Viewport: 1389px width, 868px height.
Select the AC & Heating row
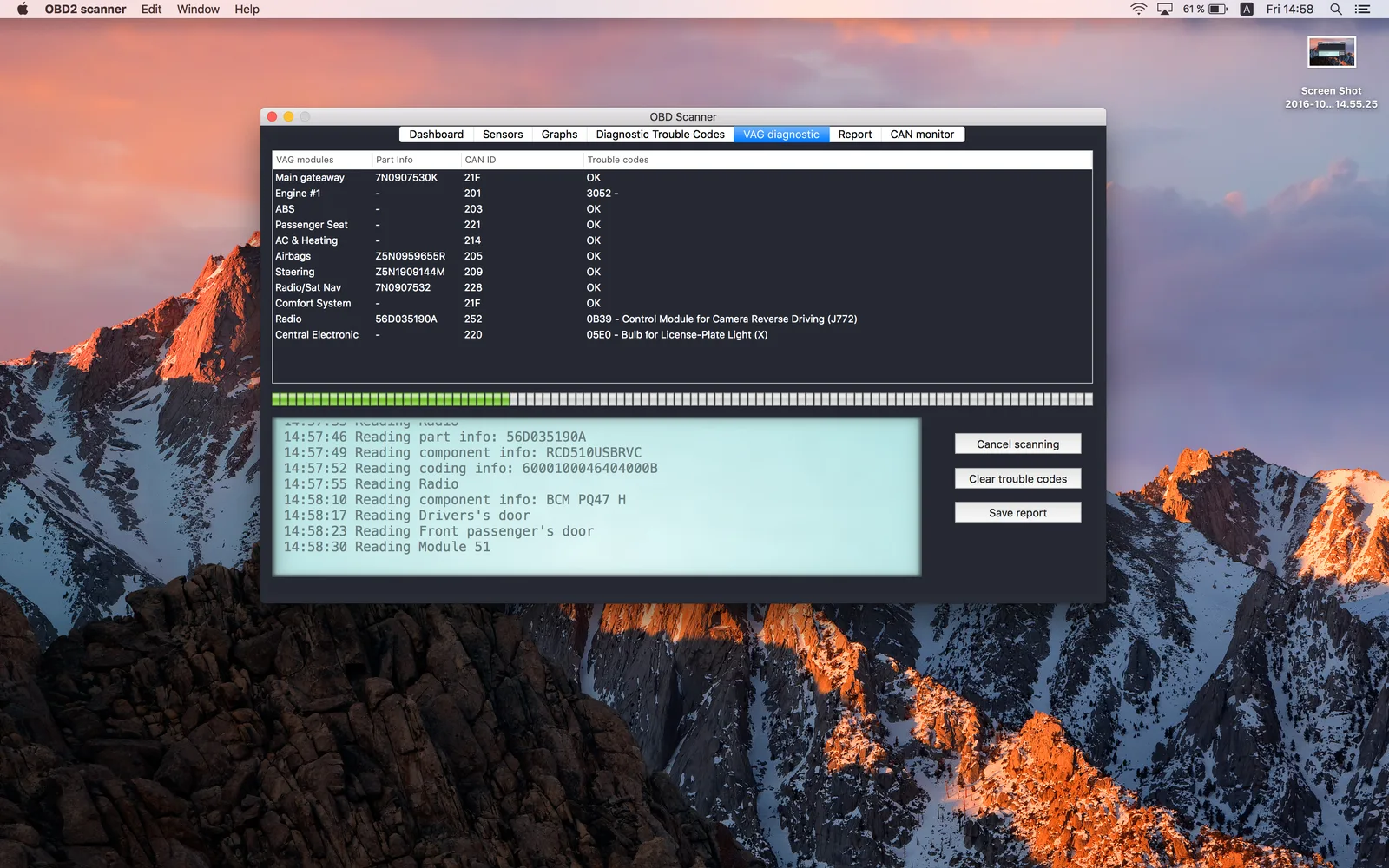pyautogui.click(x=682, y=240)
